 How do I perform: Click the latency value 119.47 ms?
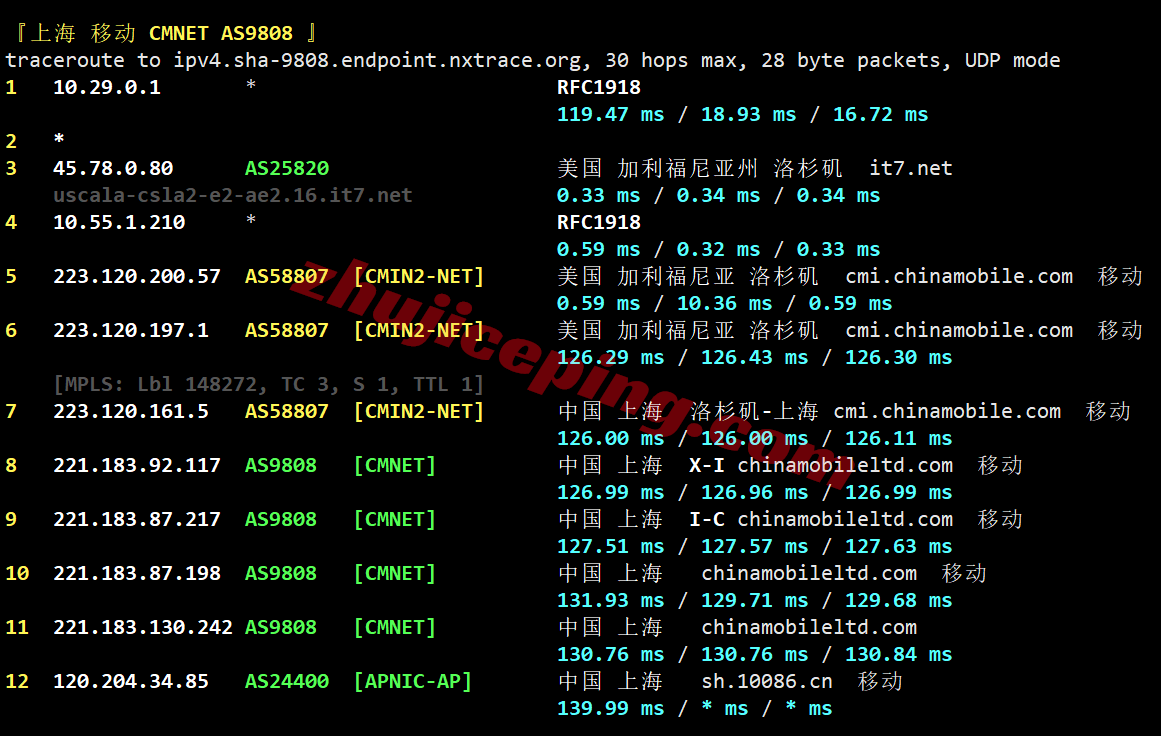pos(610,115)
